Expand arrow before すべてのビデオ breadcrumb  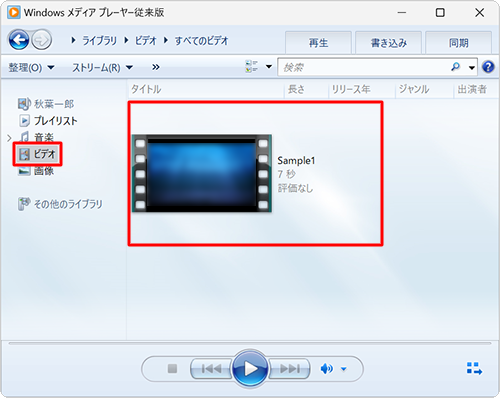[166, 40]
